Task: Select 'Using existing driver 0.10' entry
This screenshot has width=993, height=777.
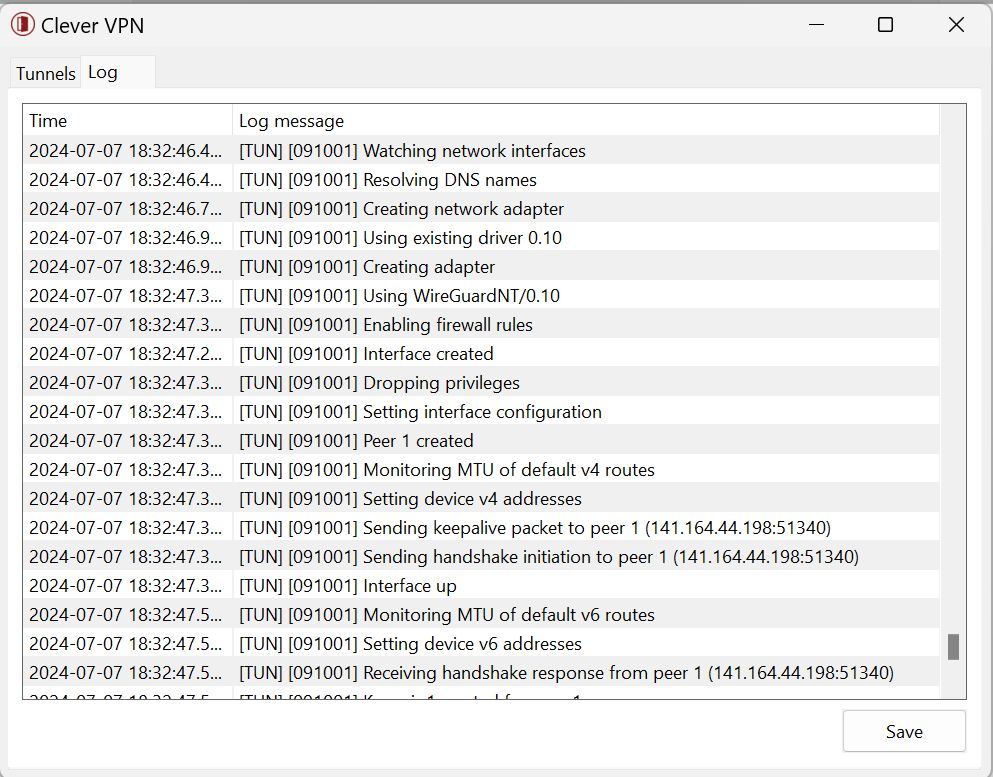Action: pos(481,238)
